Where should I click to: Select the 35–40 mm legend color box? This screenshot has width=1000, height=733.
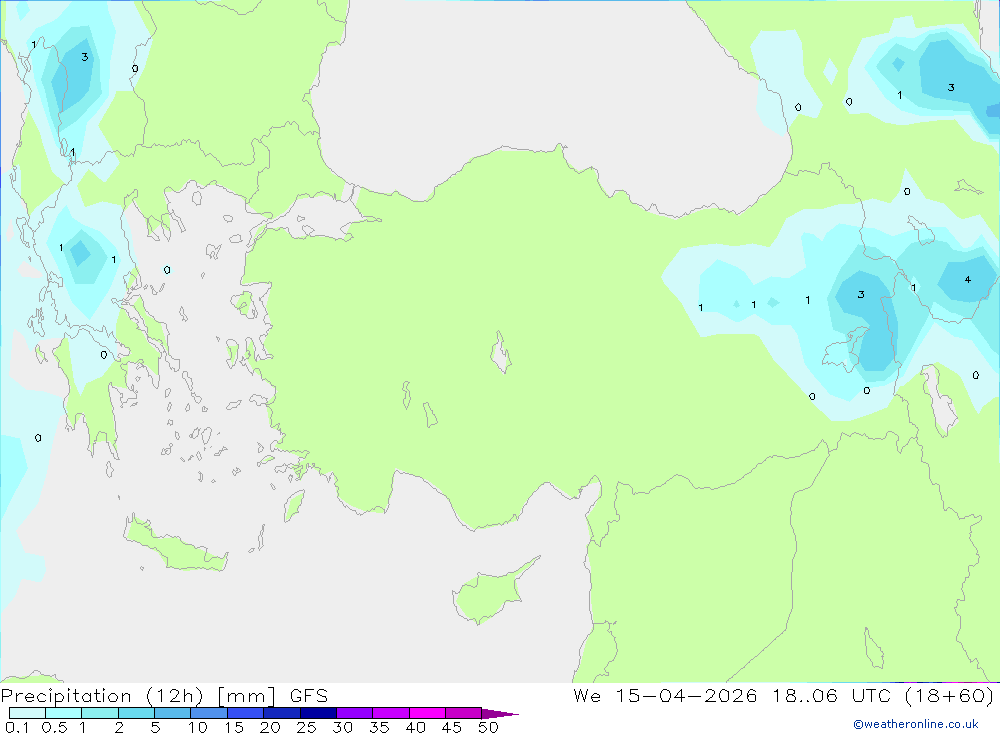390,713
